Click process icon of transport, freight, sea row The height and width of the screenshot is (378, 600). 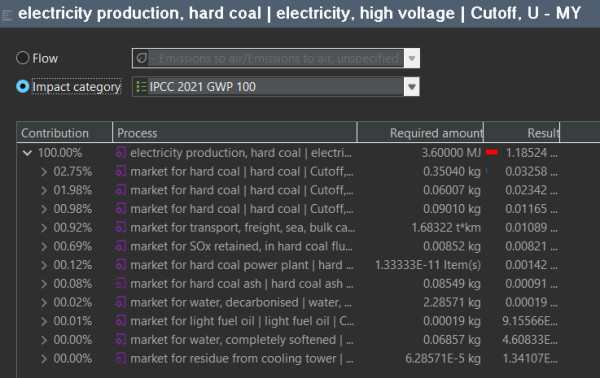pyautogui.click(x=121, y=228)
